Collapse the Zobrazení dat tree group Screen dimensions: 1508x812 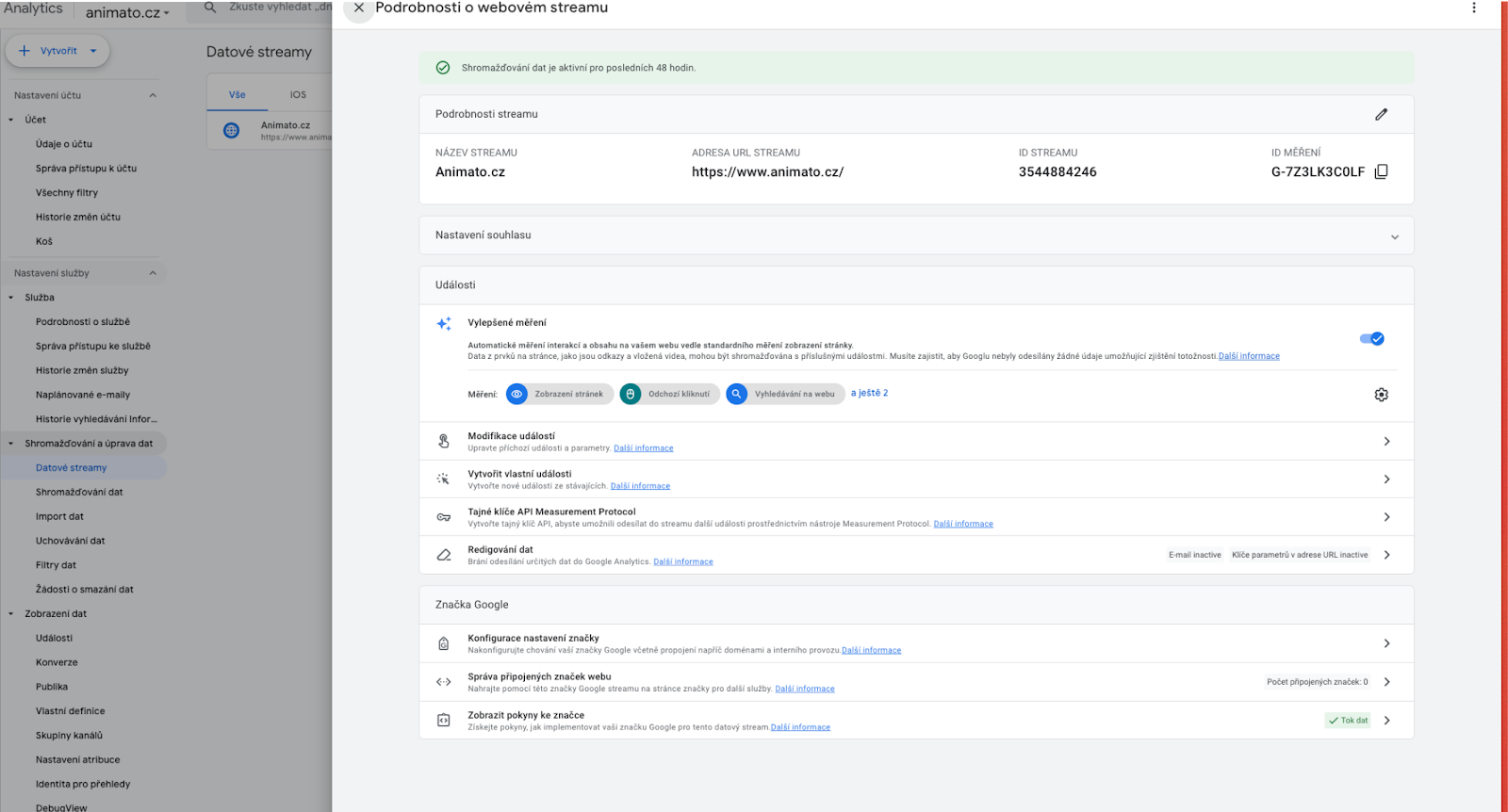point(11,614)
